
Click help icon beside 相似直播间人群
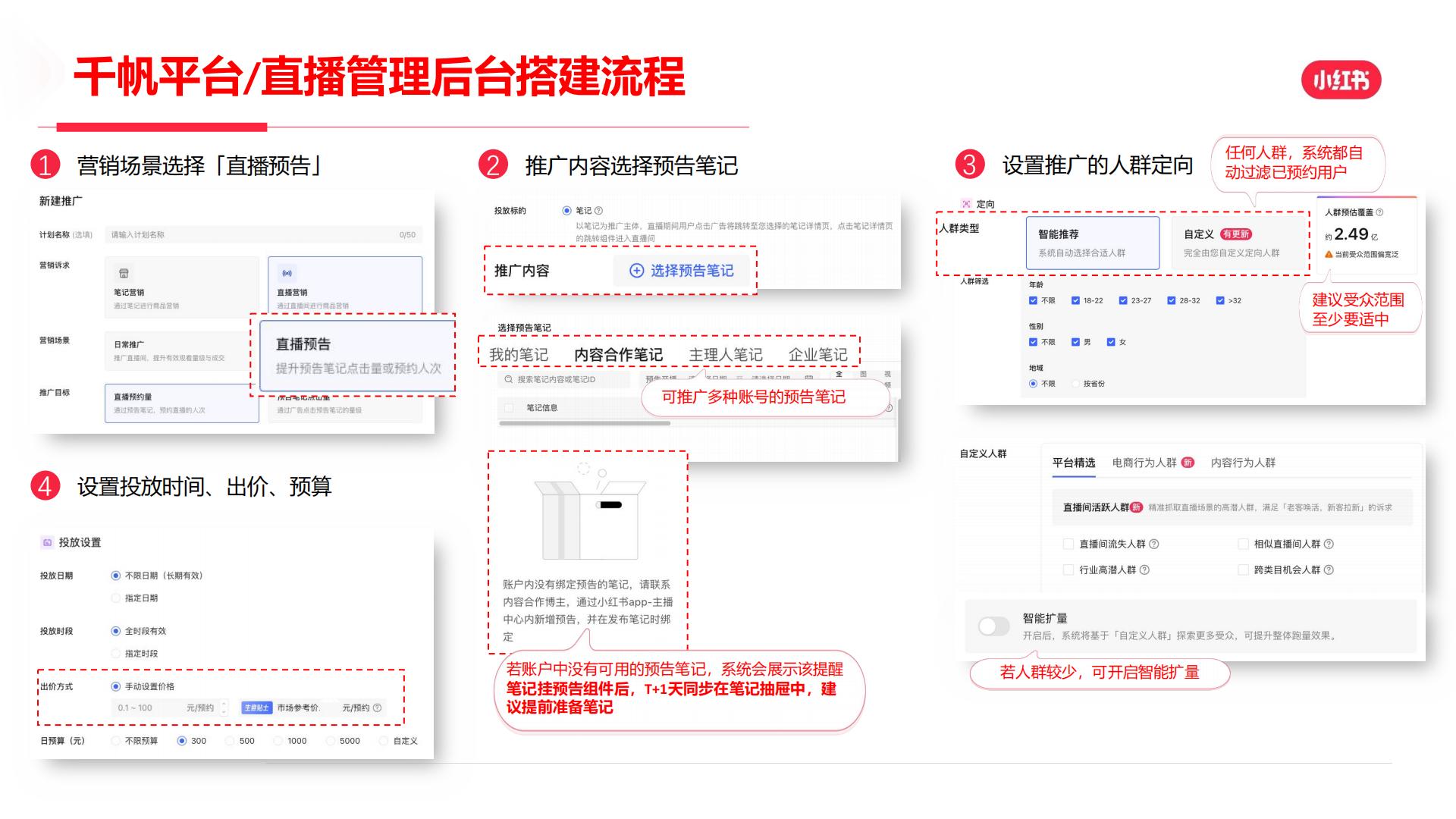coord(1329,544)
